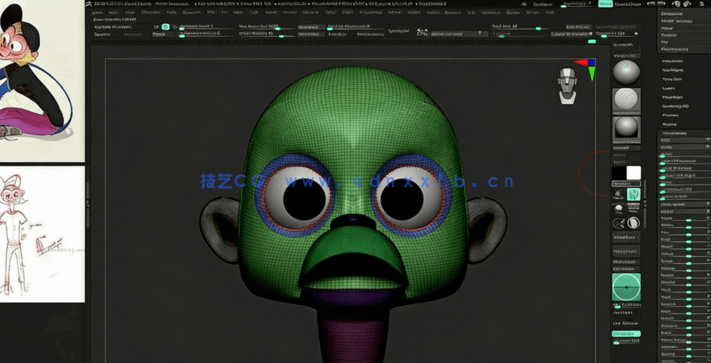Click the head-shaped camera view icon in the viewport
Screen dimensions: 711x363
pyautogui.click(x=567, y=86)
